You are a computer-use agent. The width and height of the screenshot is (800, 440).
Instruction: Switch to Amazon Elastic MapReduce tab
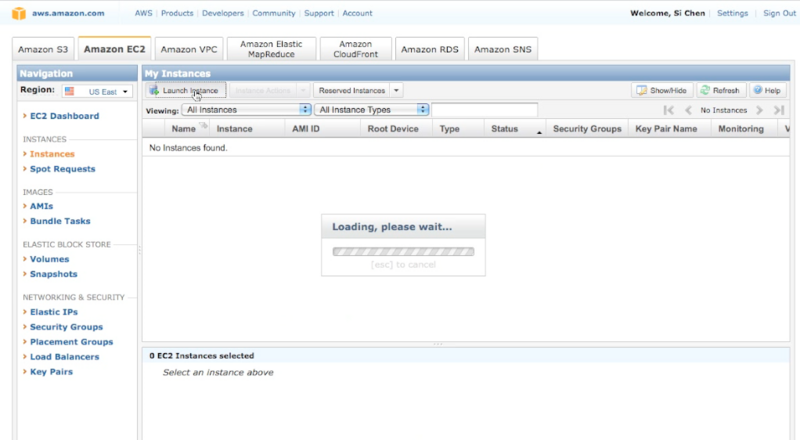pos(271,49)
